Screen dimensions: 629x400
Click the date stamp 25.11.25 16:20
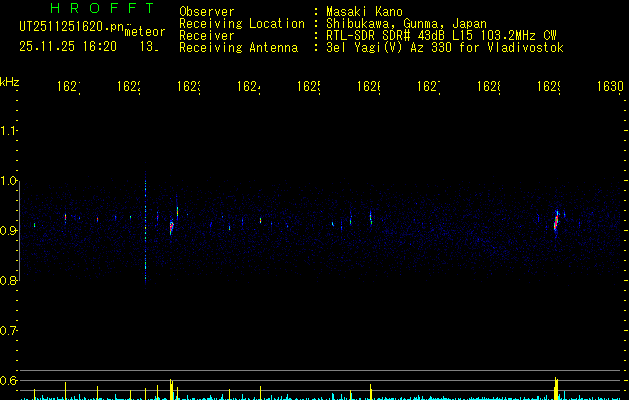coord(68,47)
